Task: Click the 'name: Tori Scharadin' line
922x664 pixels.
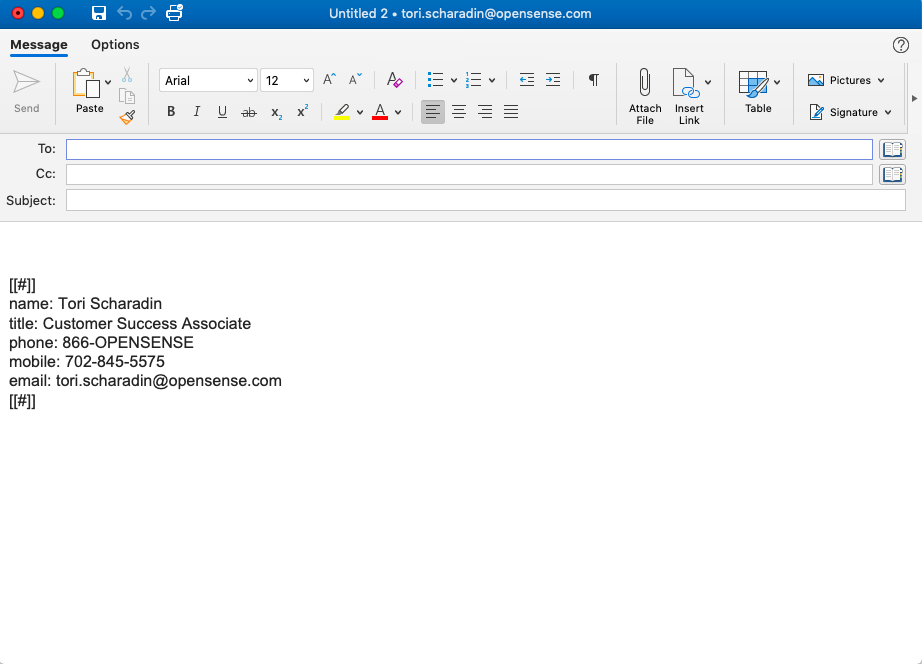Action: click(85, 304)
